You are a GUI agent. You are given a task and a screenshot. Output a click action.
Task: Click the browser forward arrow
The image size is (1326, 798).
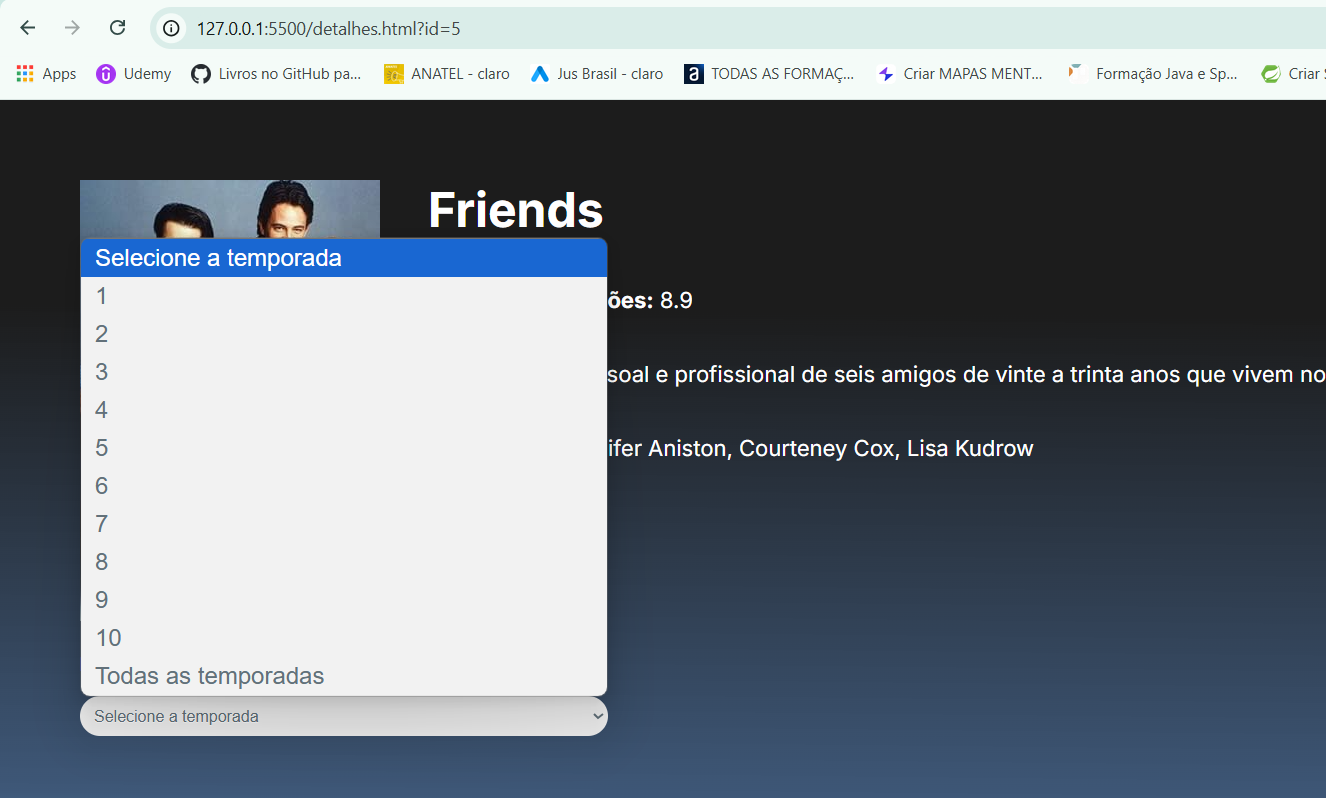[x=72, y=28]
